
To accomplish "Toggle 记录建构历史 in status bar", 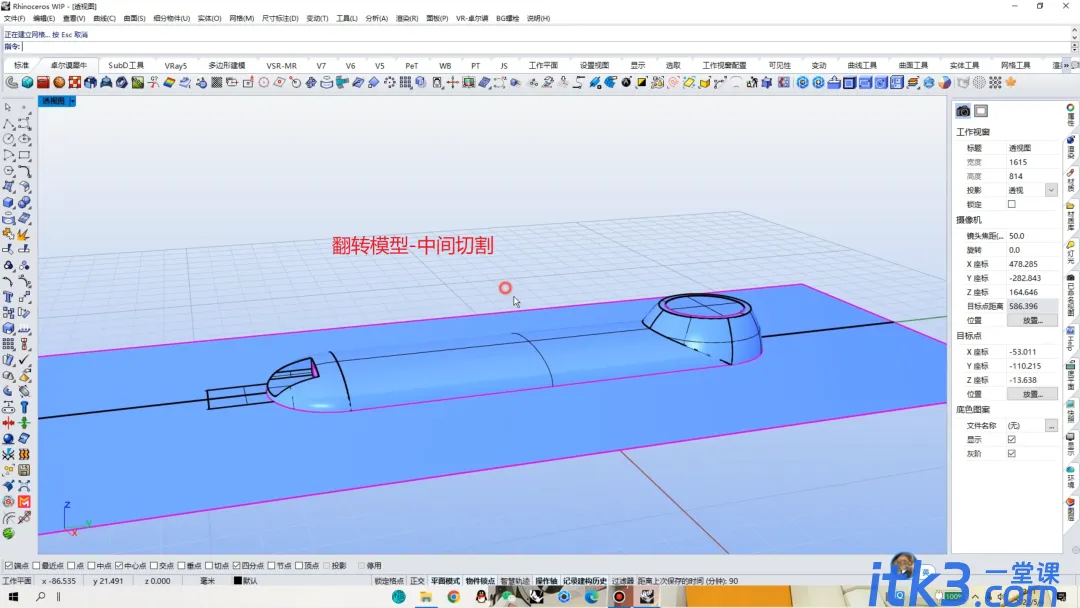I will click(584, 581).
